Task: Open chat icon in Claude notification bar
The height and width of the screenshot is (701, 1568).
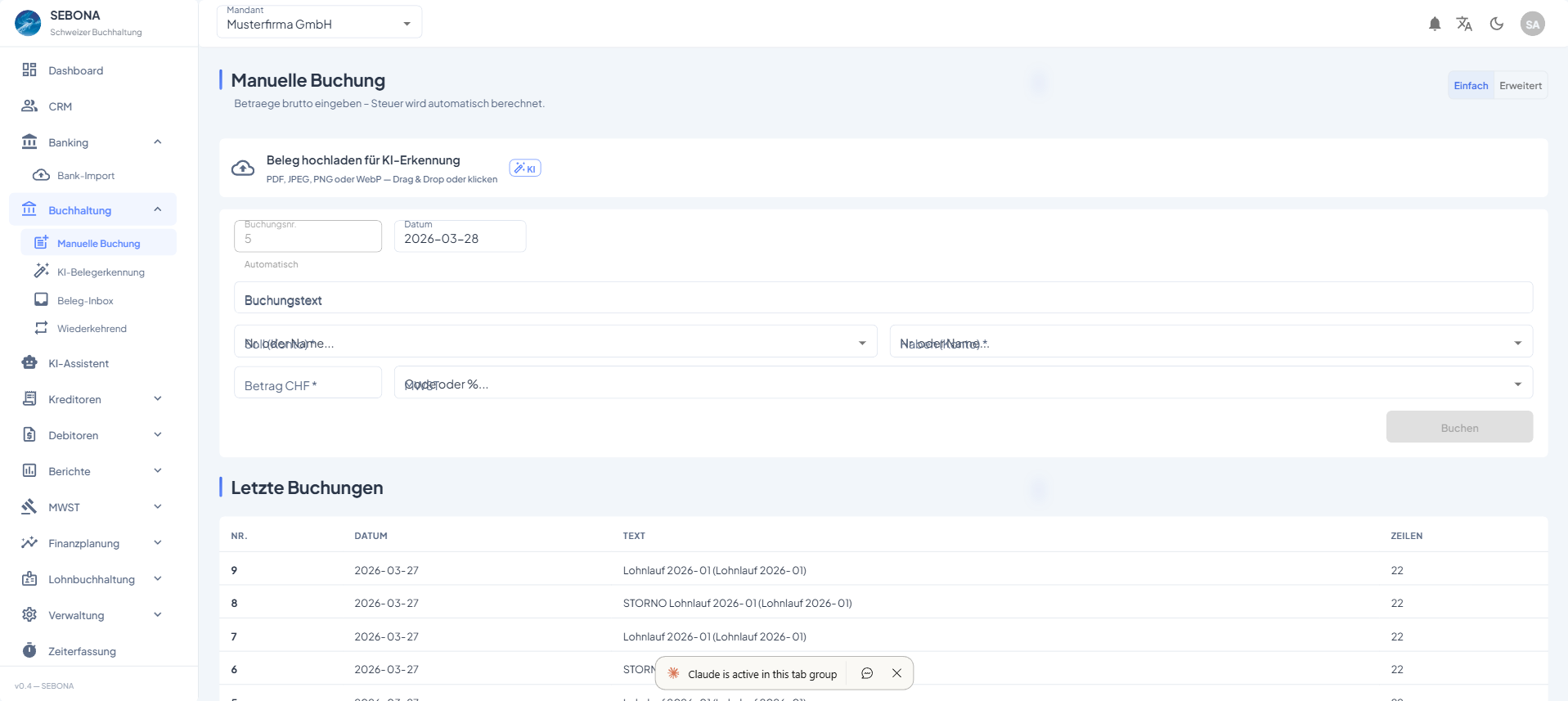Action: [867, 673]
